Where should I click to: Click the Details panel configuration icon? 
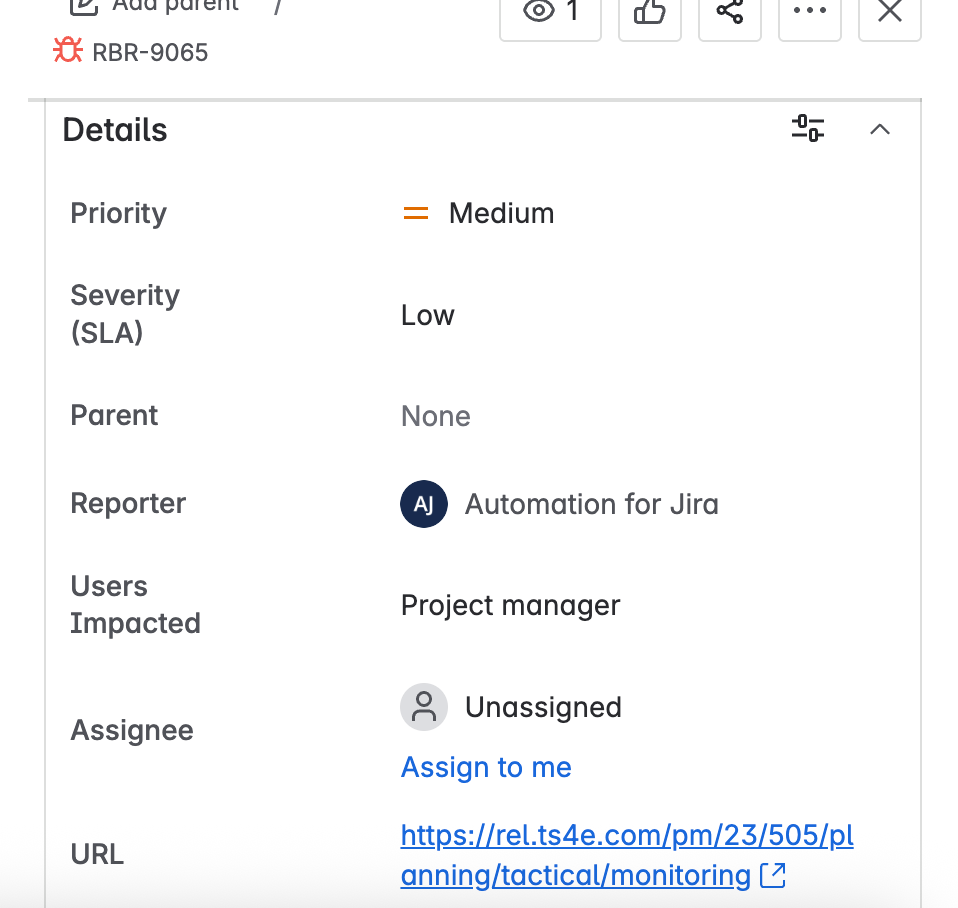(807, 129)
